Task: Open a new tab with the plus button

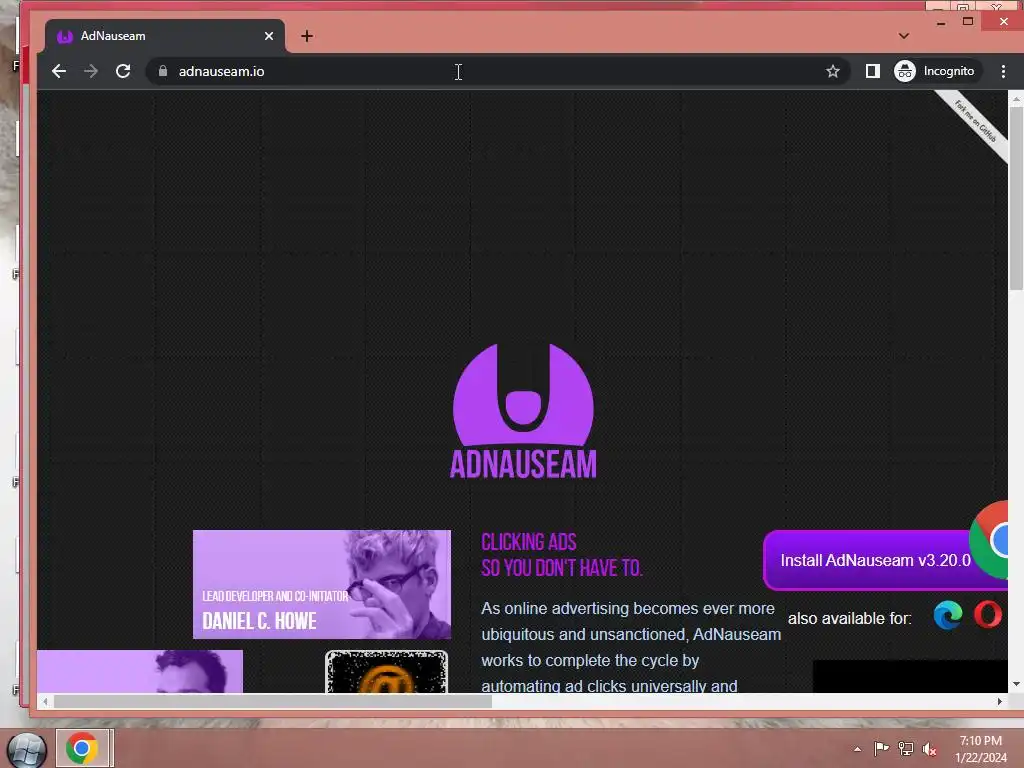Action: pos(307,36)
